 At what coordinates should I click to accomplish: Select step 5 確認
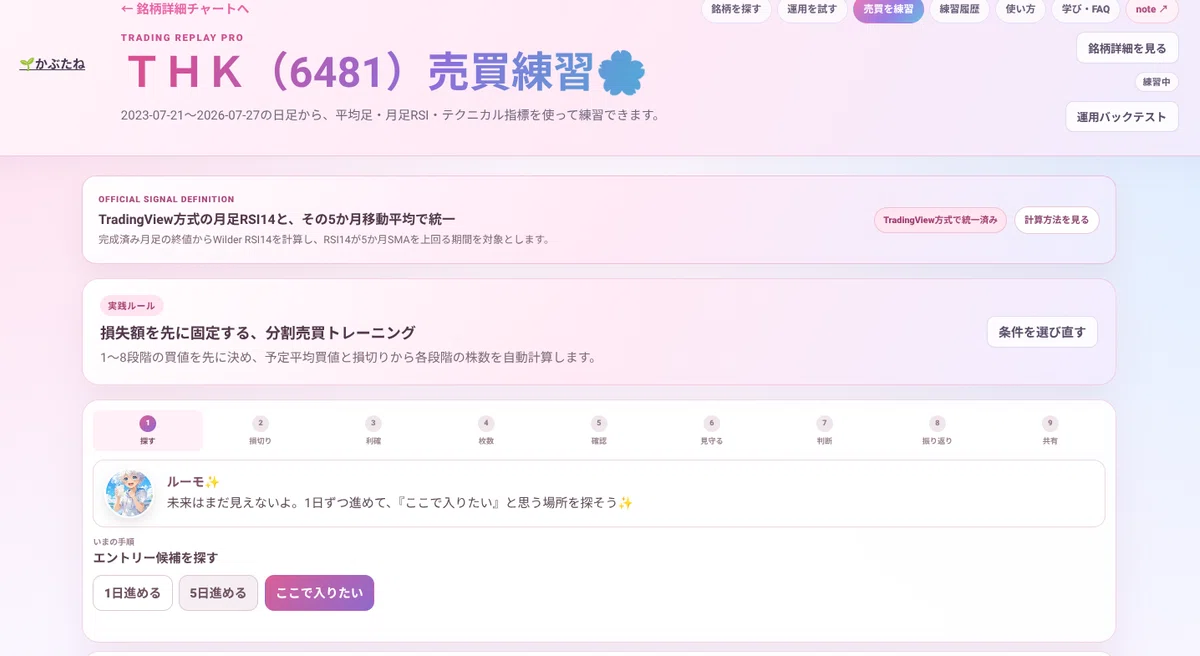point(599,431)
